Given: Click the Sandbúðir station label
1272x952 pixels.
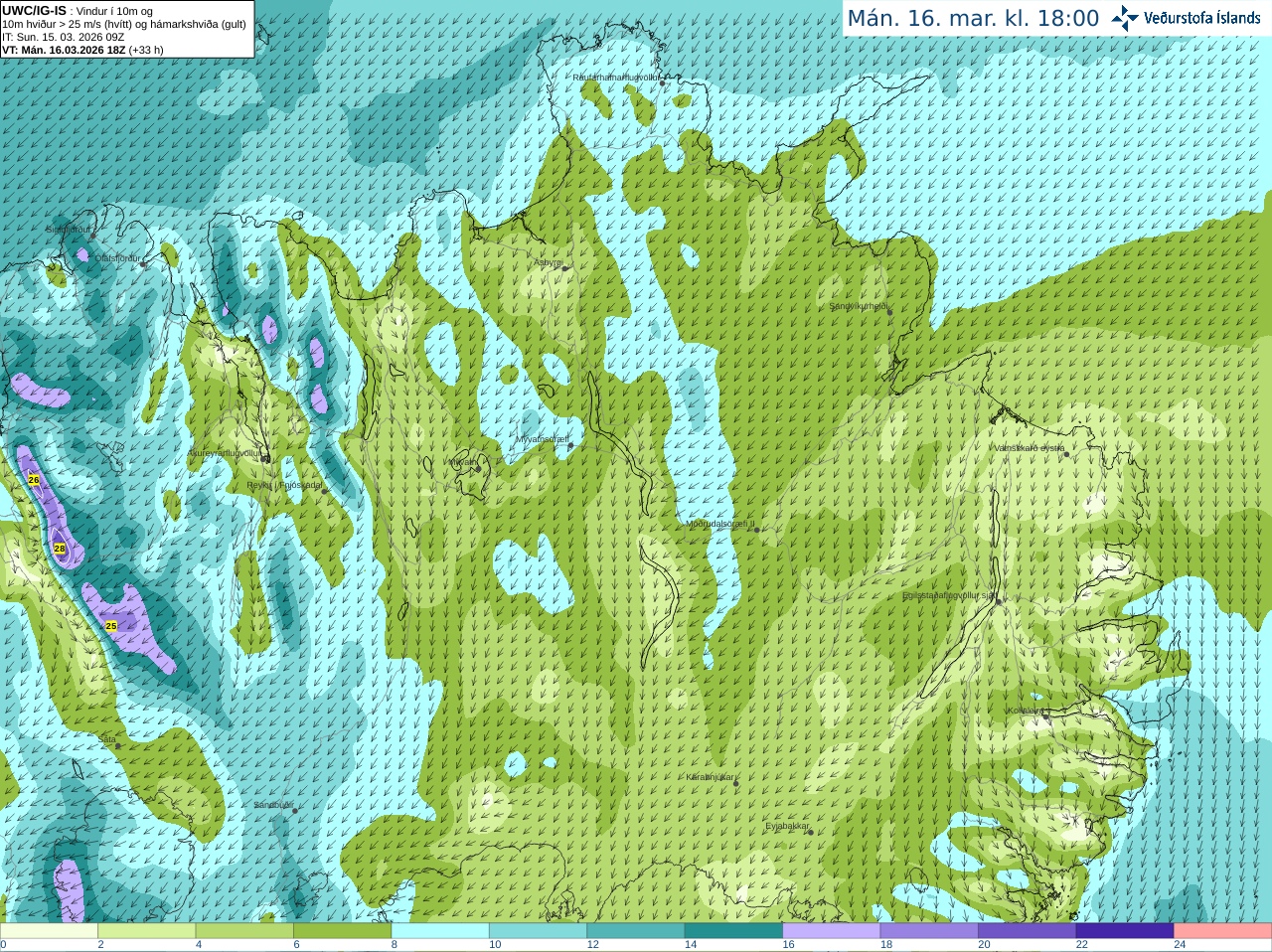Looking at the screenshot, I should (x=273, y=805).
